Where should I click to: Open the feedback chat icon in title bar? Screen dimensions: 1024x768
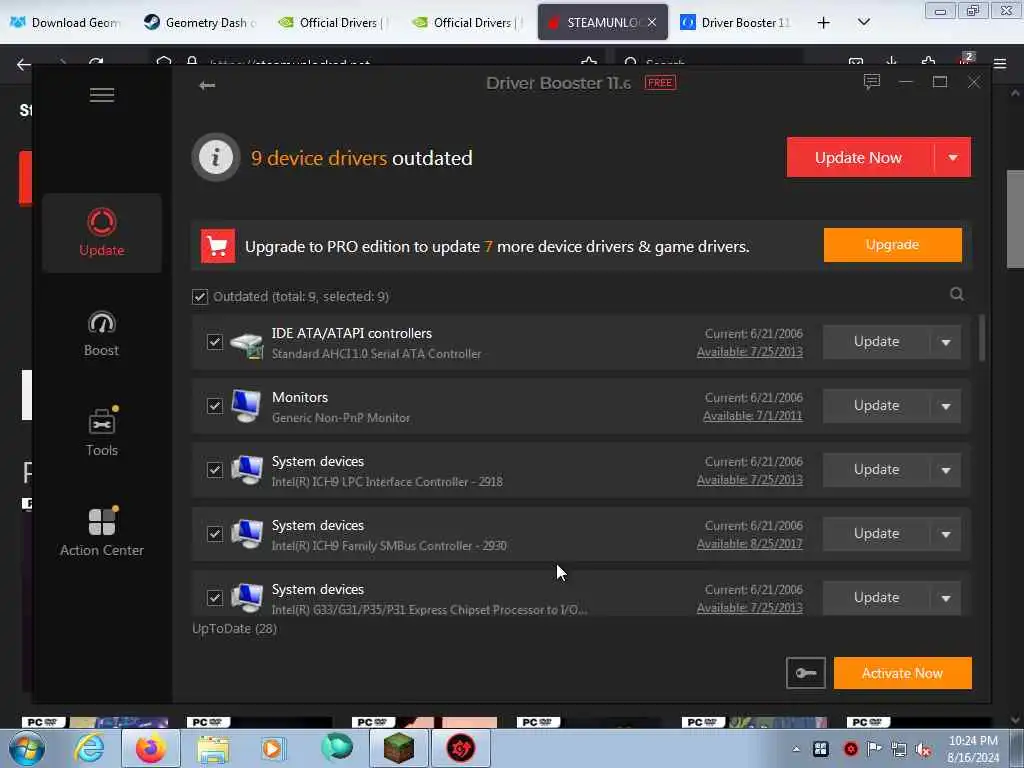872,82
